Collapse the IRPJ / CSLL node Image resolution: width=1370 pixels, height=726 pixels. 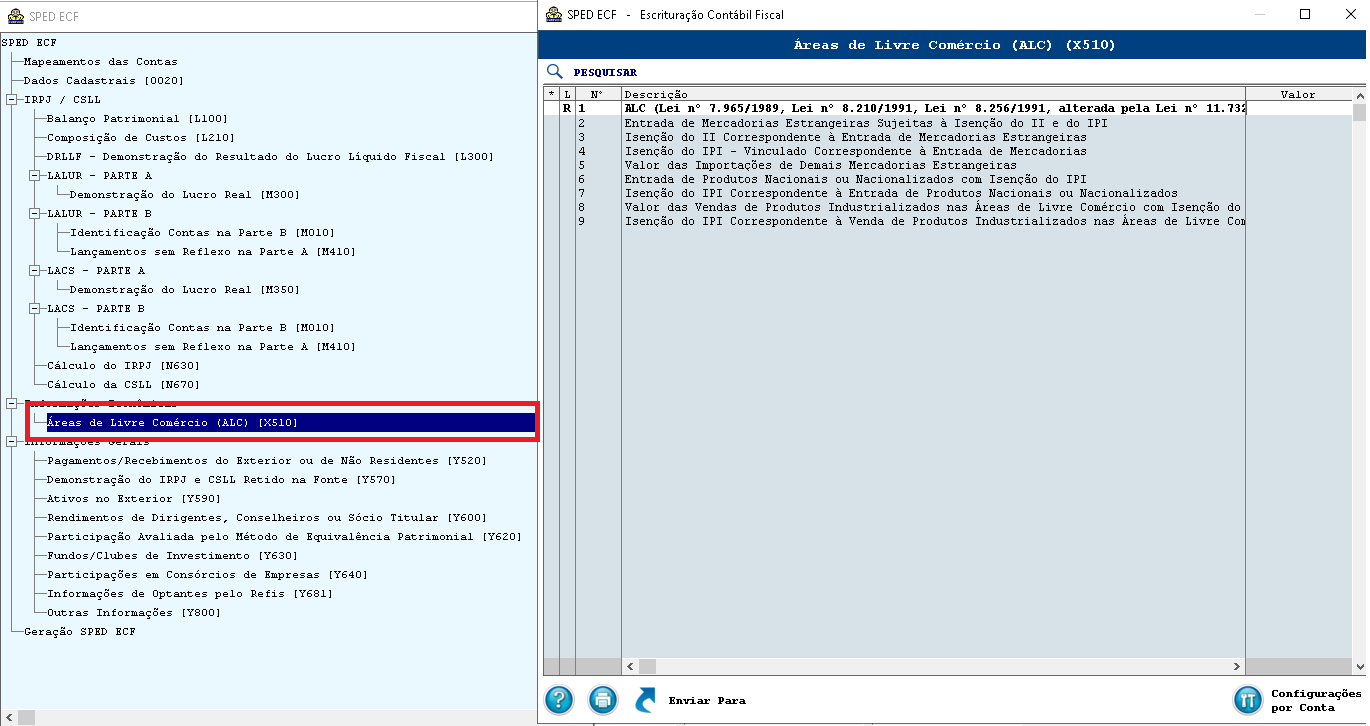(x=11, y=99)
